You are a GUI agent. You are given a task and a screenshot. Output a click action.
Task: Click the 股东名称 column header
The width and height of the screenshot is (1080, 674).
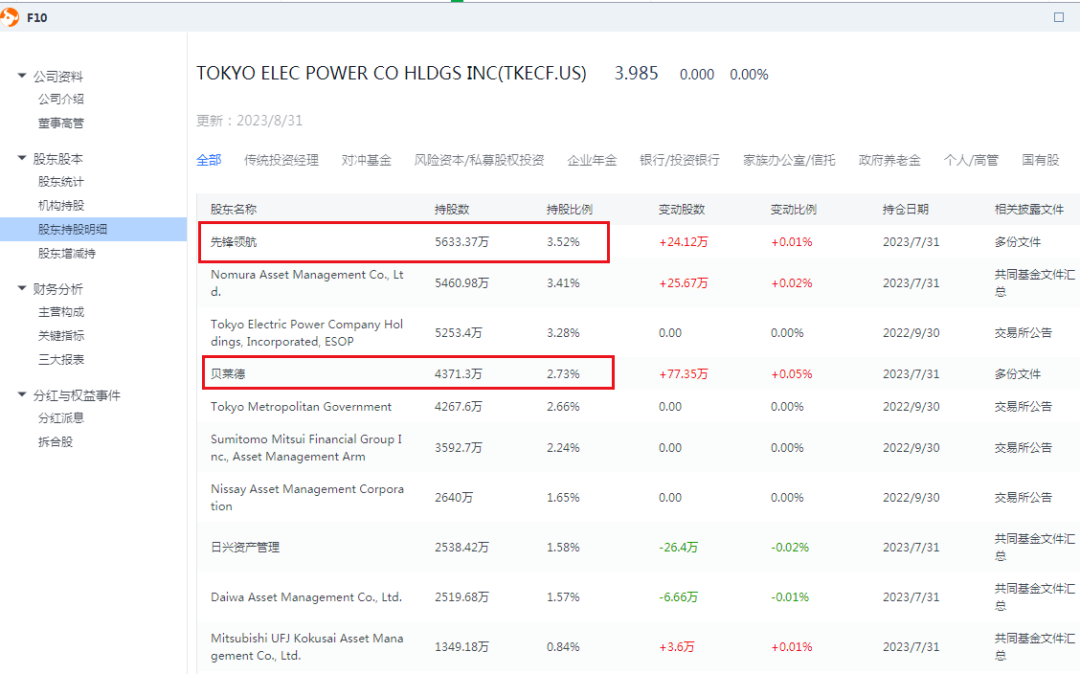(x=233, y=209)
